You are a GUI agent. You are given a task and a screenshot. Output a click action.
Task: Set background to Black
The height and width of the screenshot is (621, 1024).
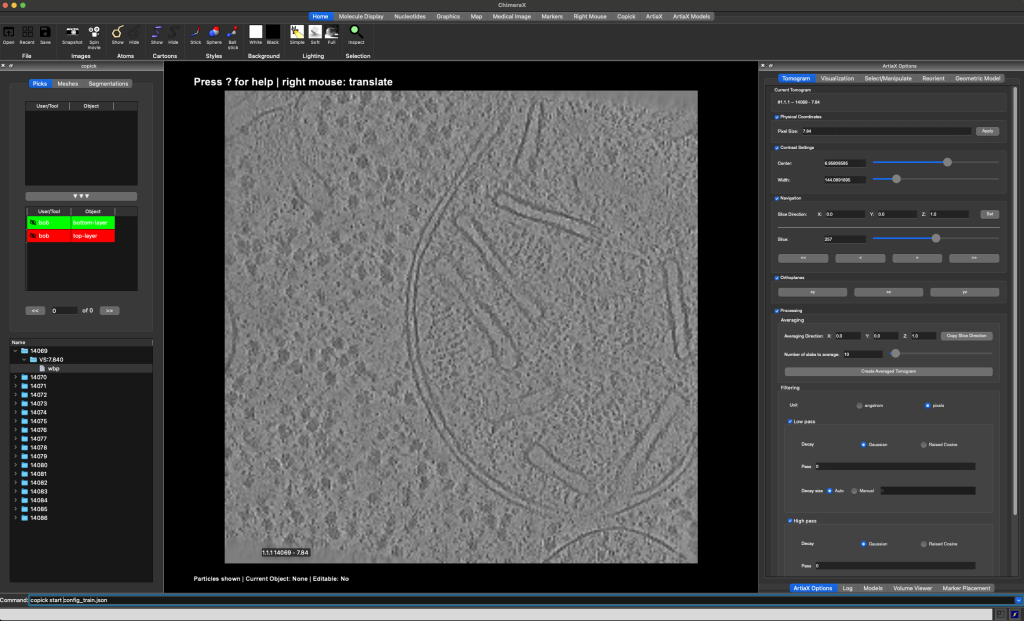(273, 35)
